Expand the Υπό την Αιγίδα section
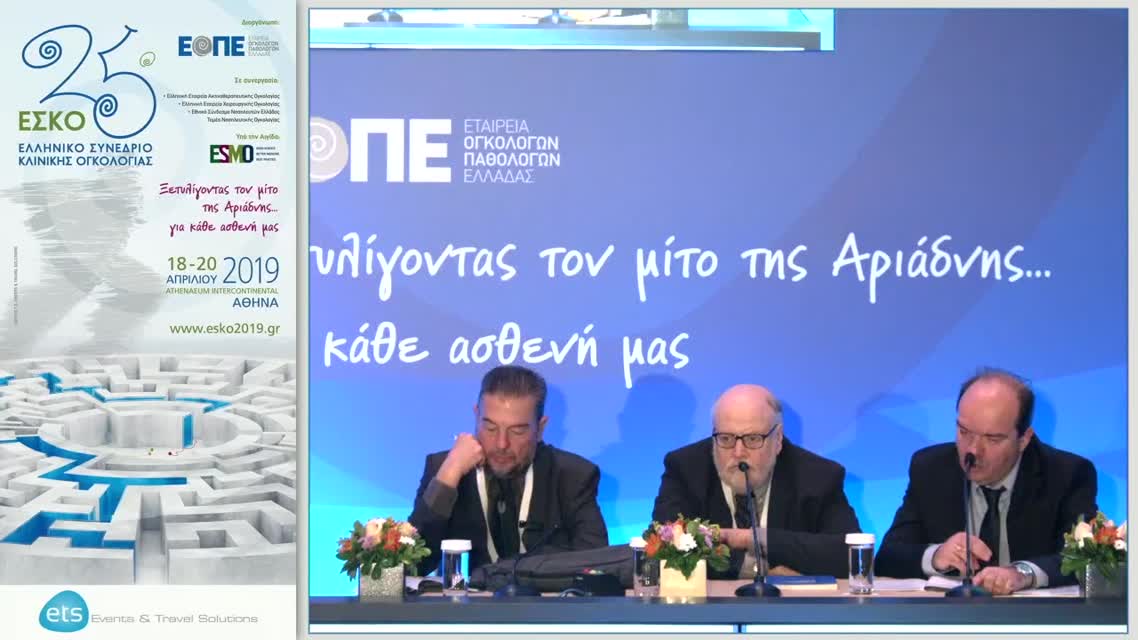1138x640 pixels. coord(259,134)
